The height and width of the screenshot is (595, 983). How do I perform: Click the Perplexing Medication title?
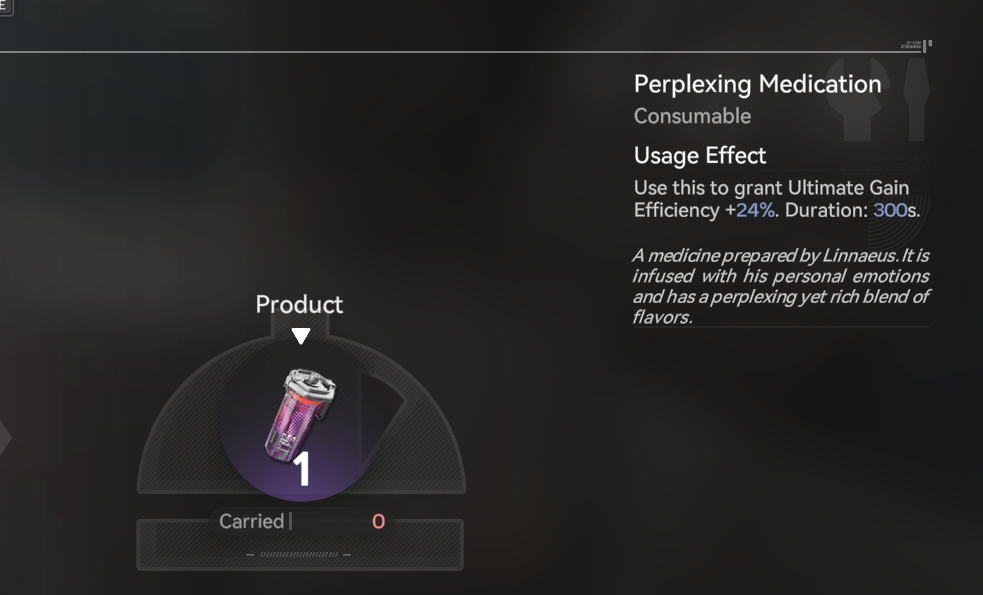click(757, 84)
